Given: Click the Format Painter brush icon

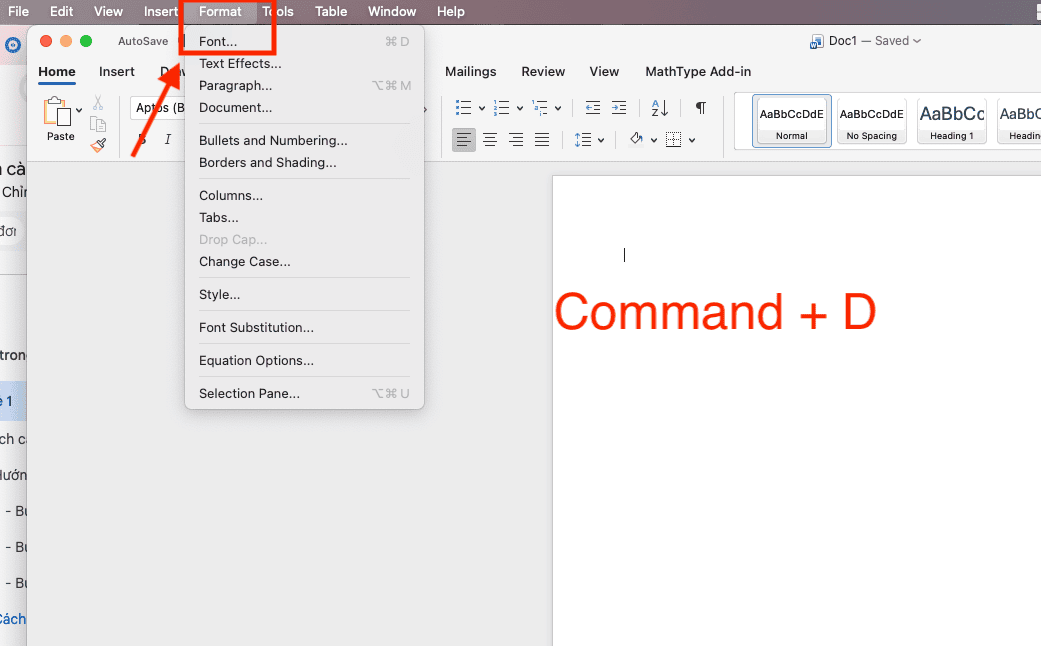Looking at the screenshot, I should [x=98, y=145].
